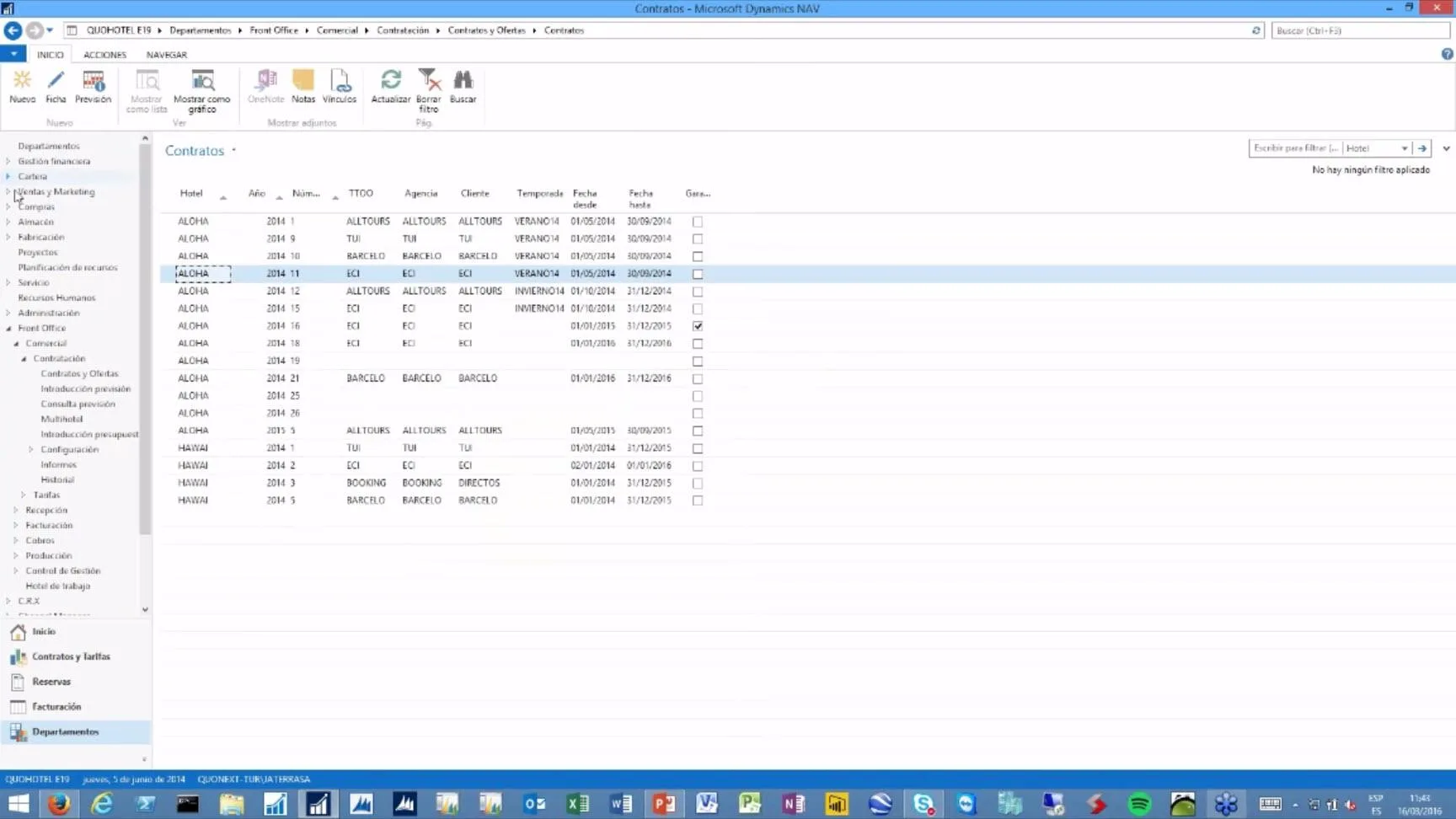Open Excel from the taskbar
Screen dimensions: 1456x819
578,804
